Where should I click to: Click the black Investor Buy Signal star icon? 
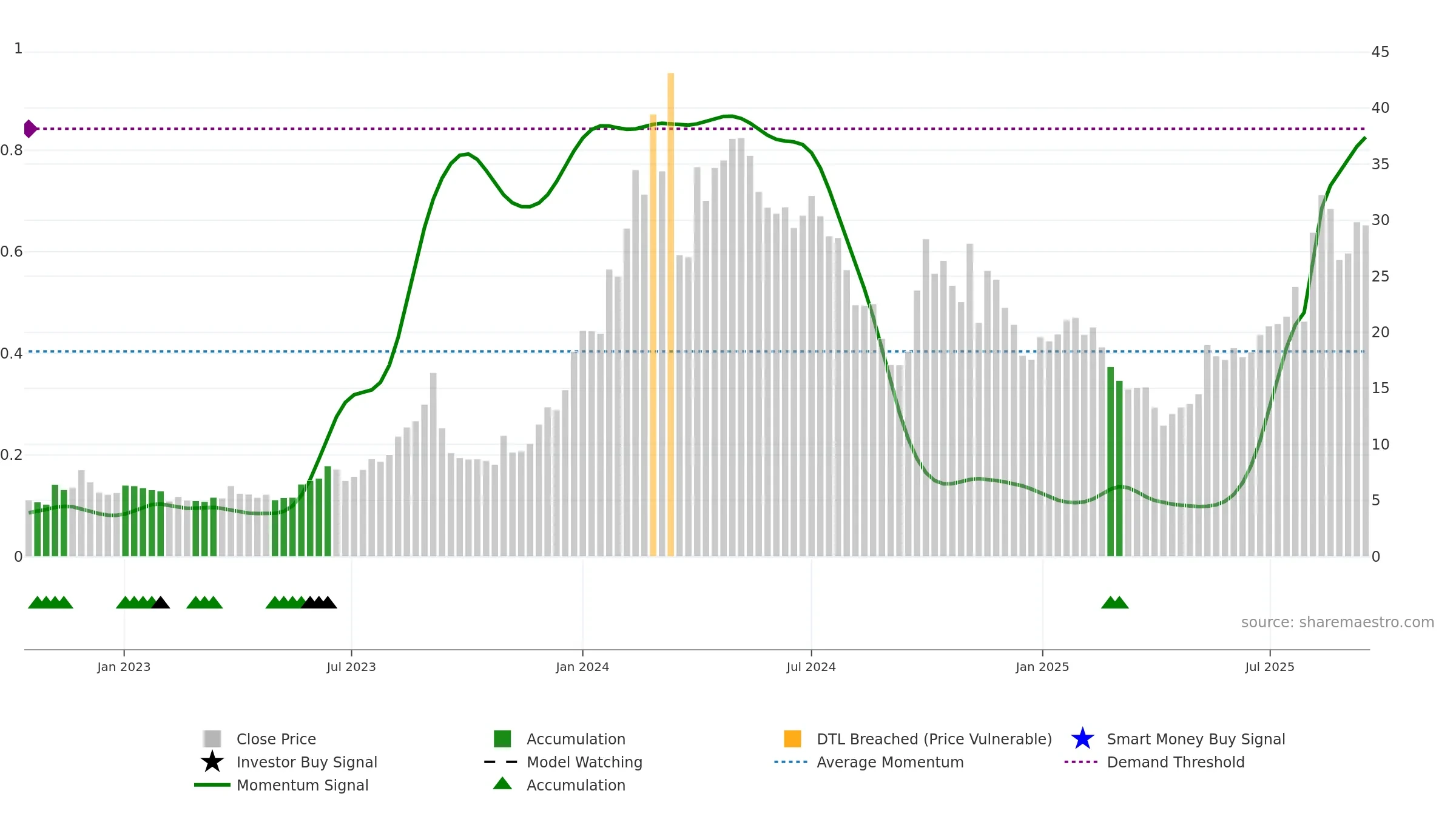pyautogui.click(x=212, y=762)
